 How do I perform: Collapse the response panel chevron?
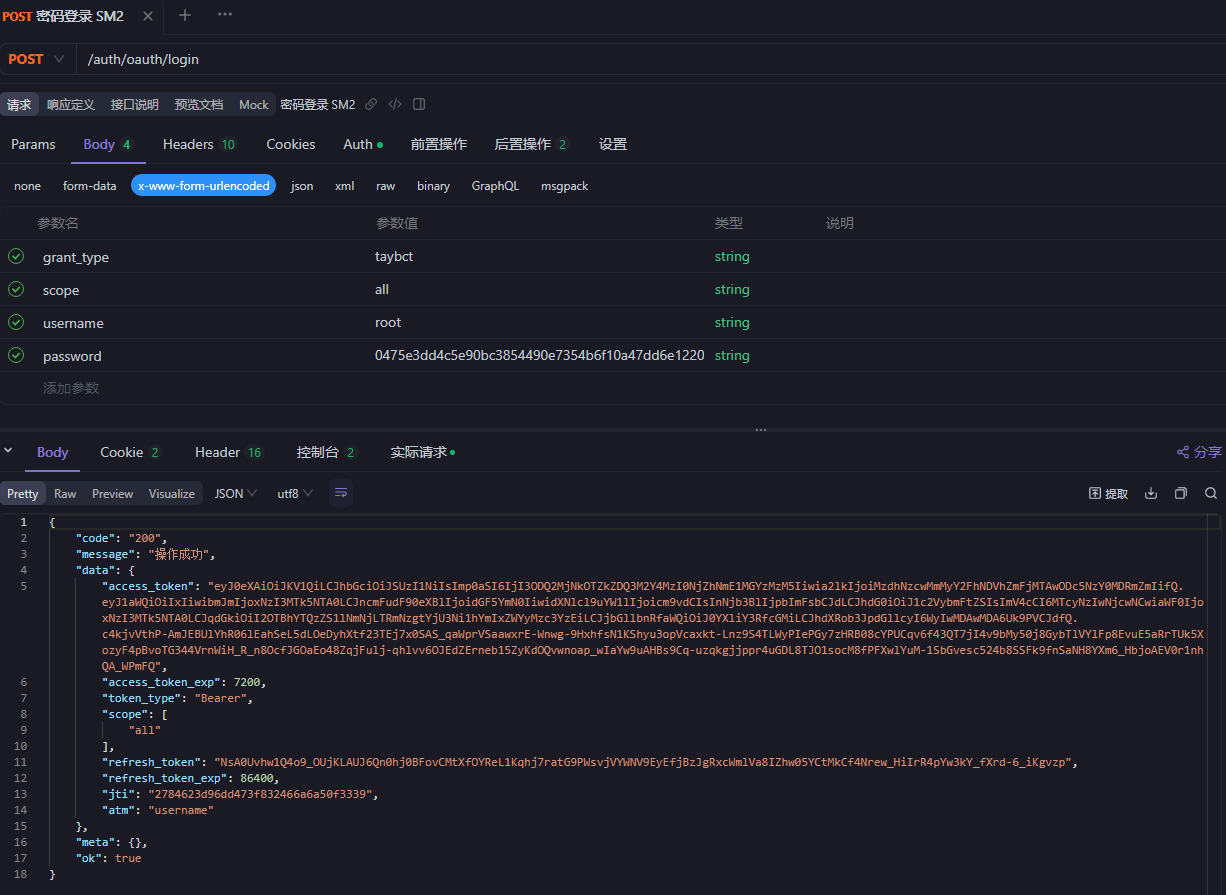click(9, 451)
